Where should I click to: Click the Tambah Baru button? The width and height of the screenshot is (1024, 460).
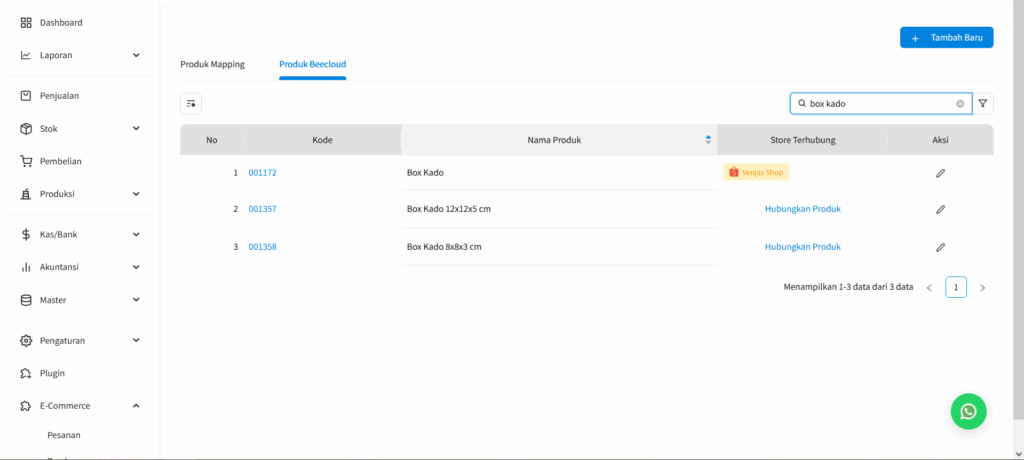[946, 38]
